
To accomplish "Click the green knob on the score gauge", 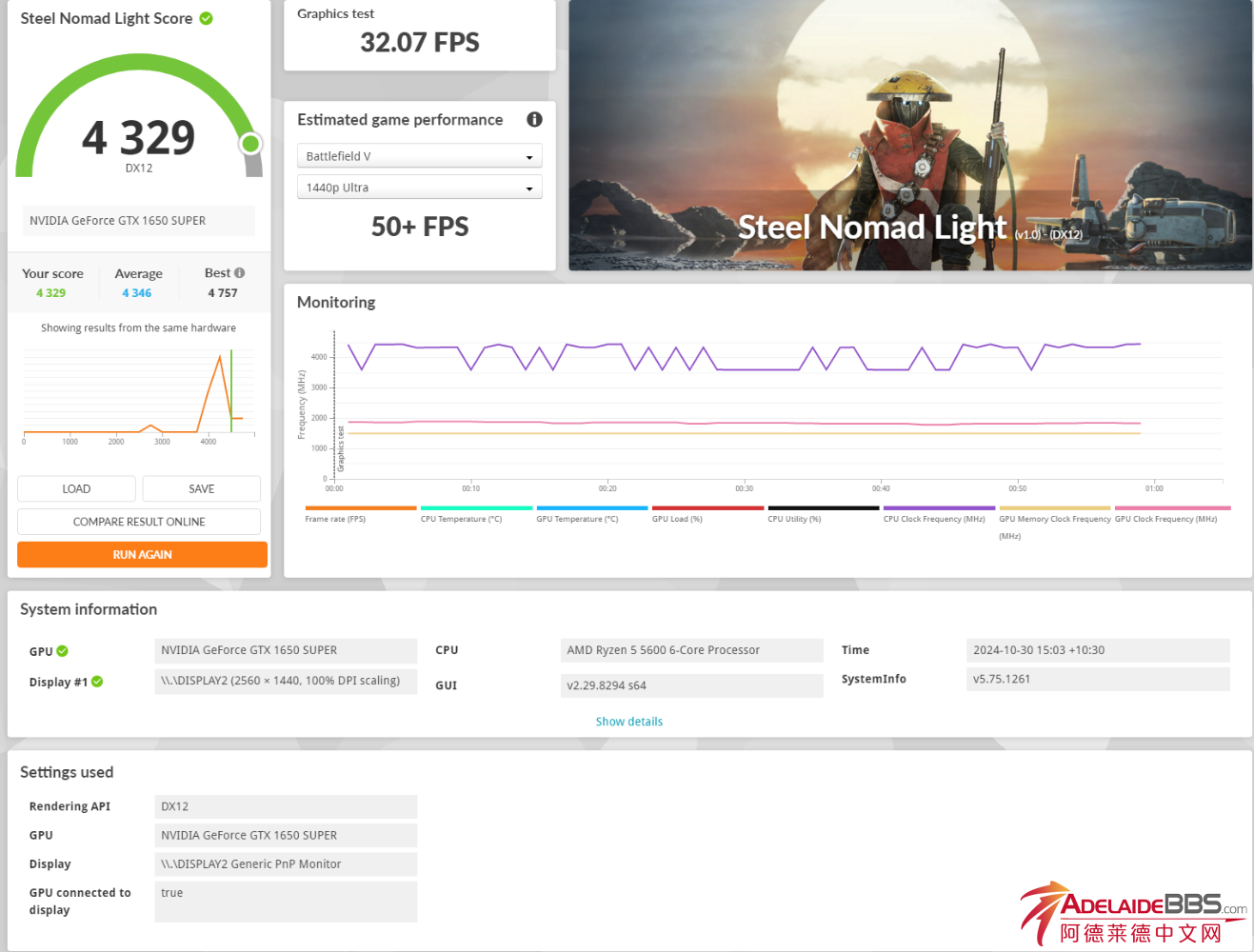I will pos(250,144).
